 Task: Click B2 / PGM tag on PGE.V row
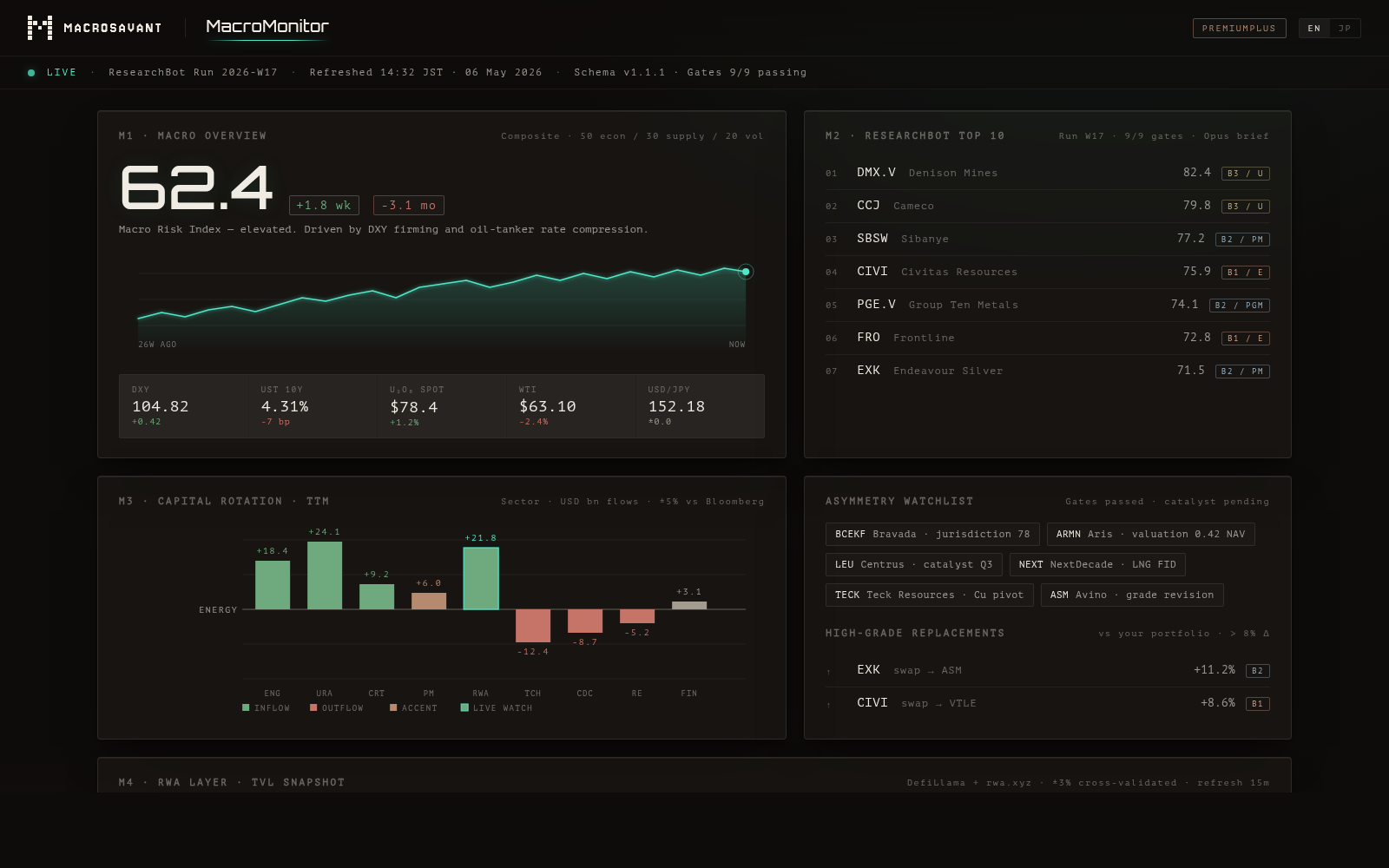point(1240,306)
